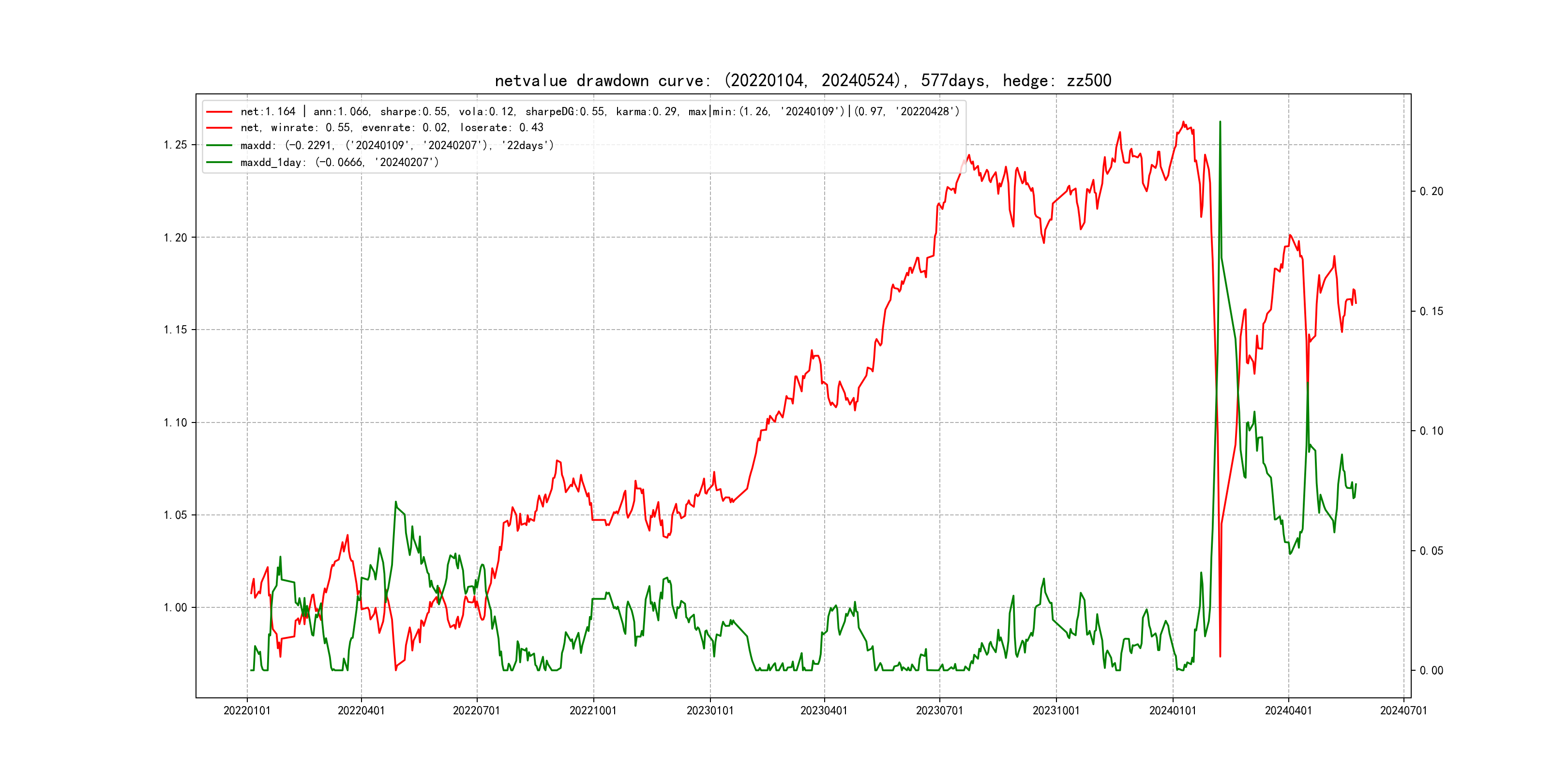Click the tall green drawdown spike peak
1568x784 pixels.
click(1220, 123)
